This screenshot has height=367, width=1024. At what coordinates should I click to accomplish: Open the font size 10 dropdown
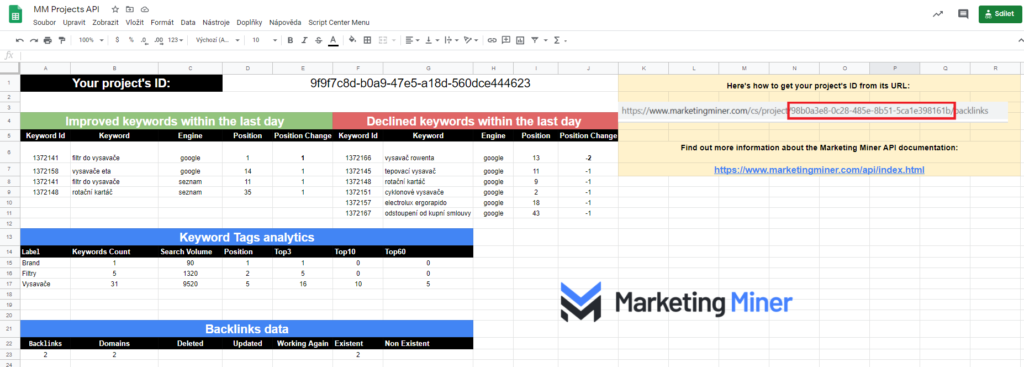[264, 40]
